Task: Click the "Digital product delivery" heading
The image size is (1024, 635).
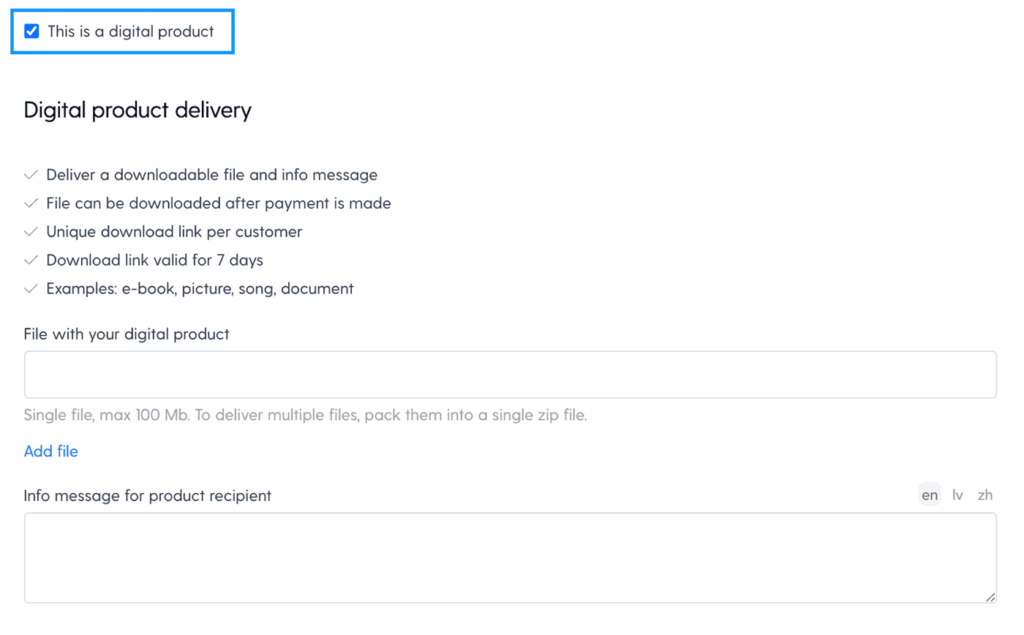Action: point(138,110)
